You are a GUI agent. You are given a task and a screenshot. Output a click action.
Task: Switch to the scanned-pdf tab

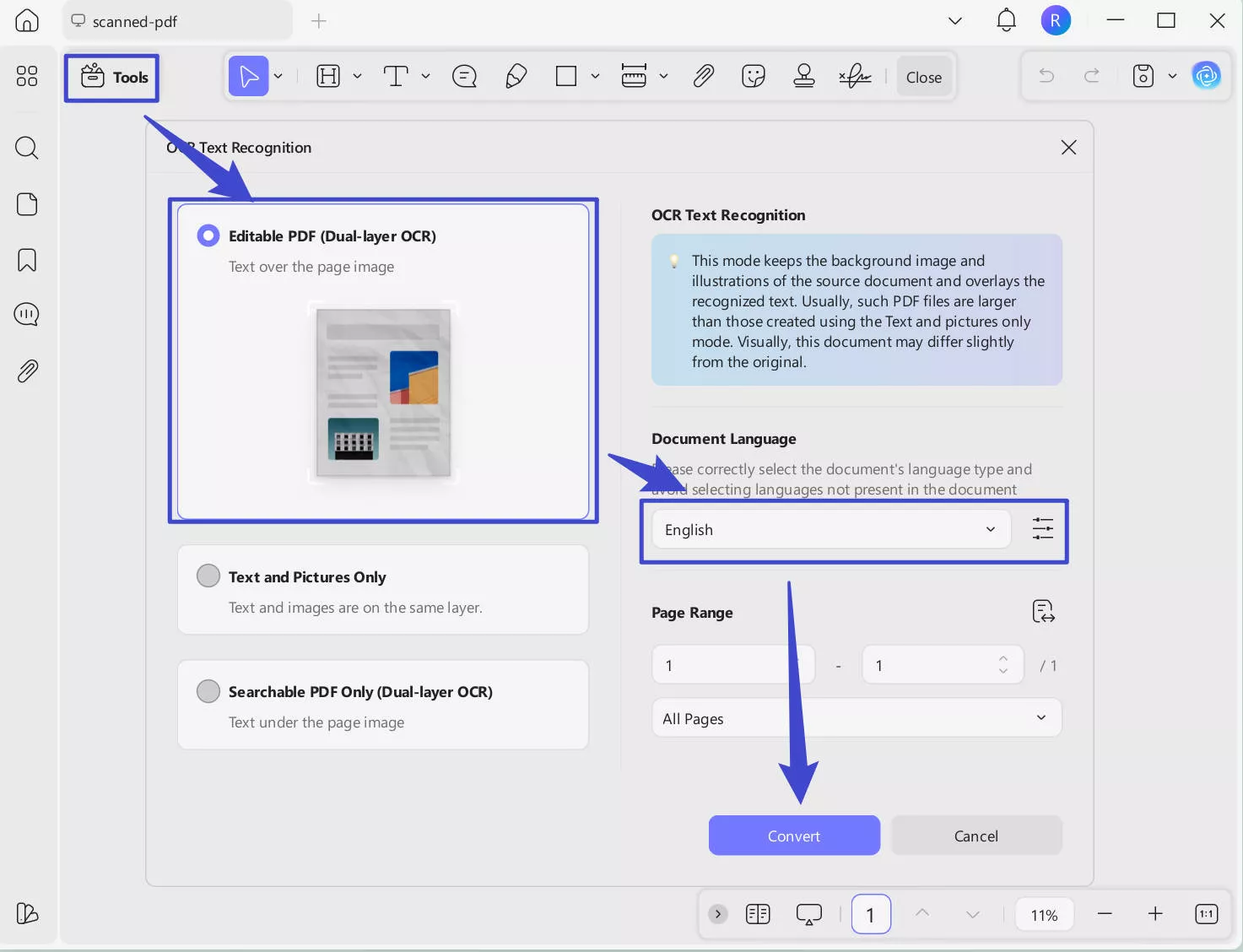pos(135,21)
